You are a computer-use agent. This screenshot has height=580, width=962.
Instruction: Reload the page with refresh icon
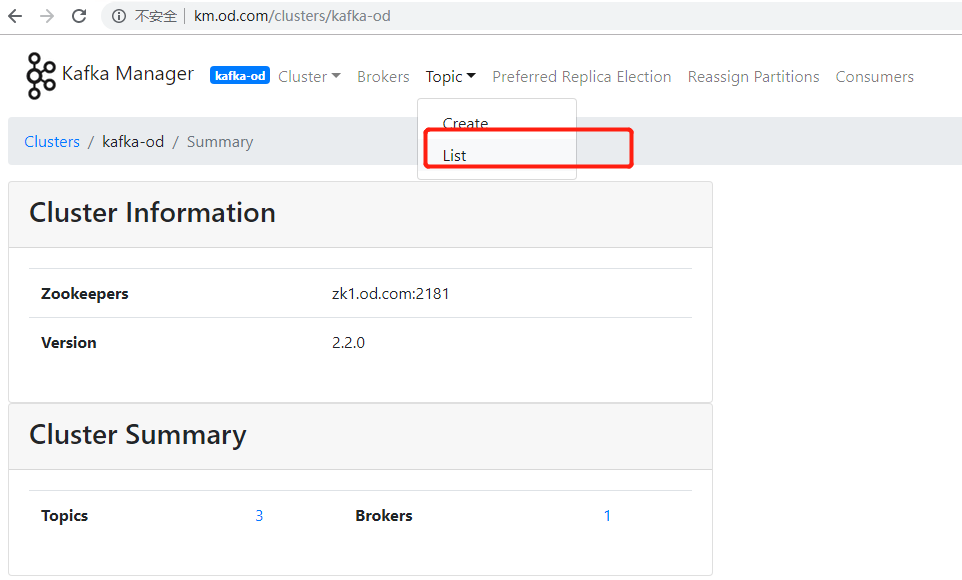[79, 16]
